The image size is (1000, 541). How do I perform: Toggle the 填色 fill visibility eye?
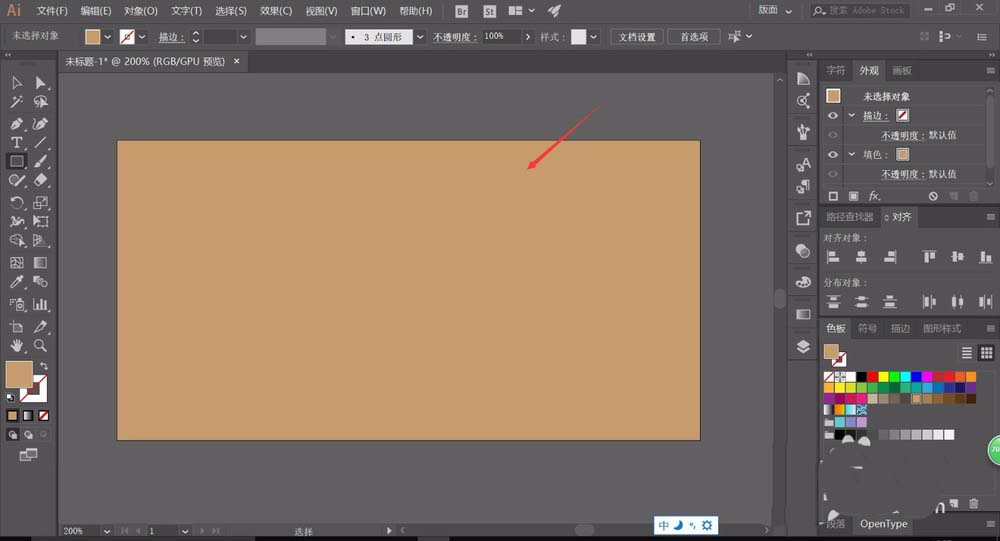(833, 154)
